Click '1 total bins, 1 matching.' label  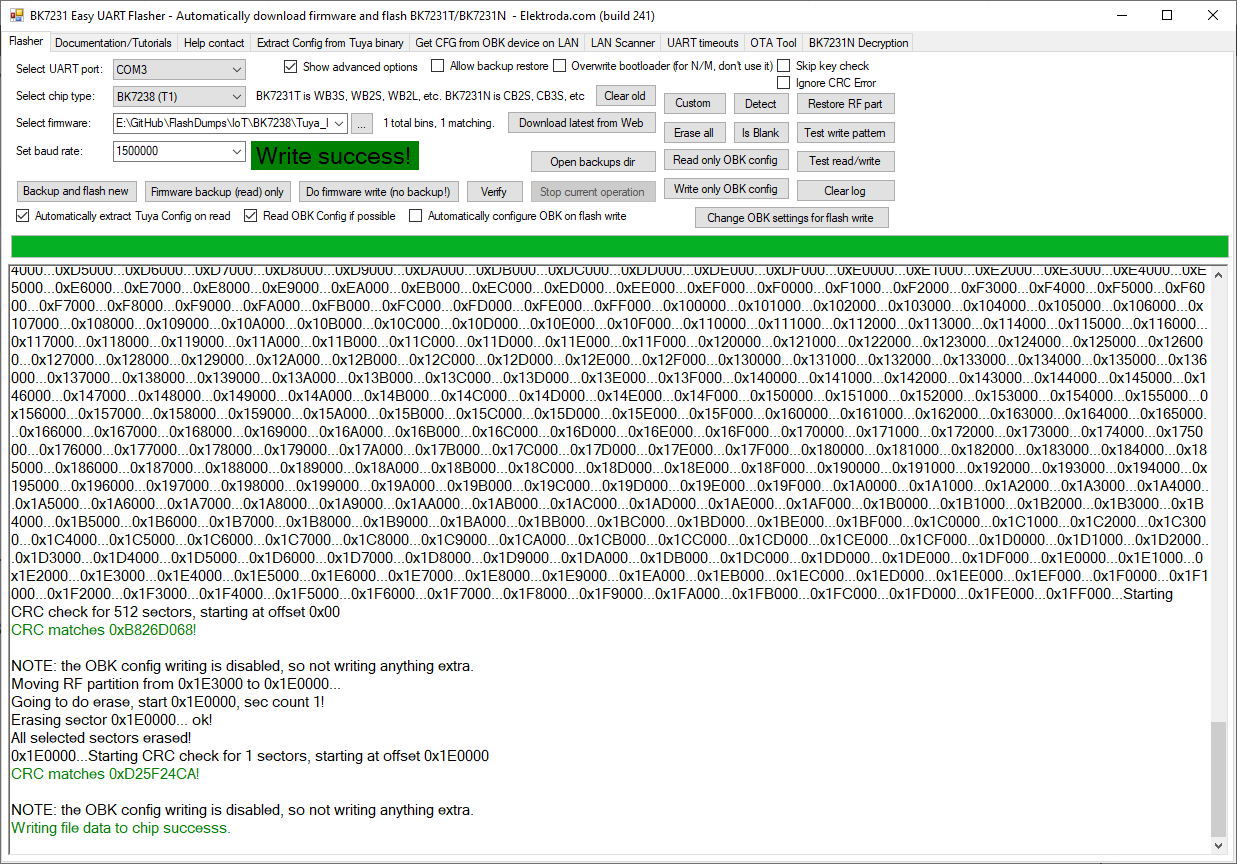pos(439,123)
